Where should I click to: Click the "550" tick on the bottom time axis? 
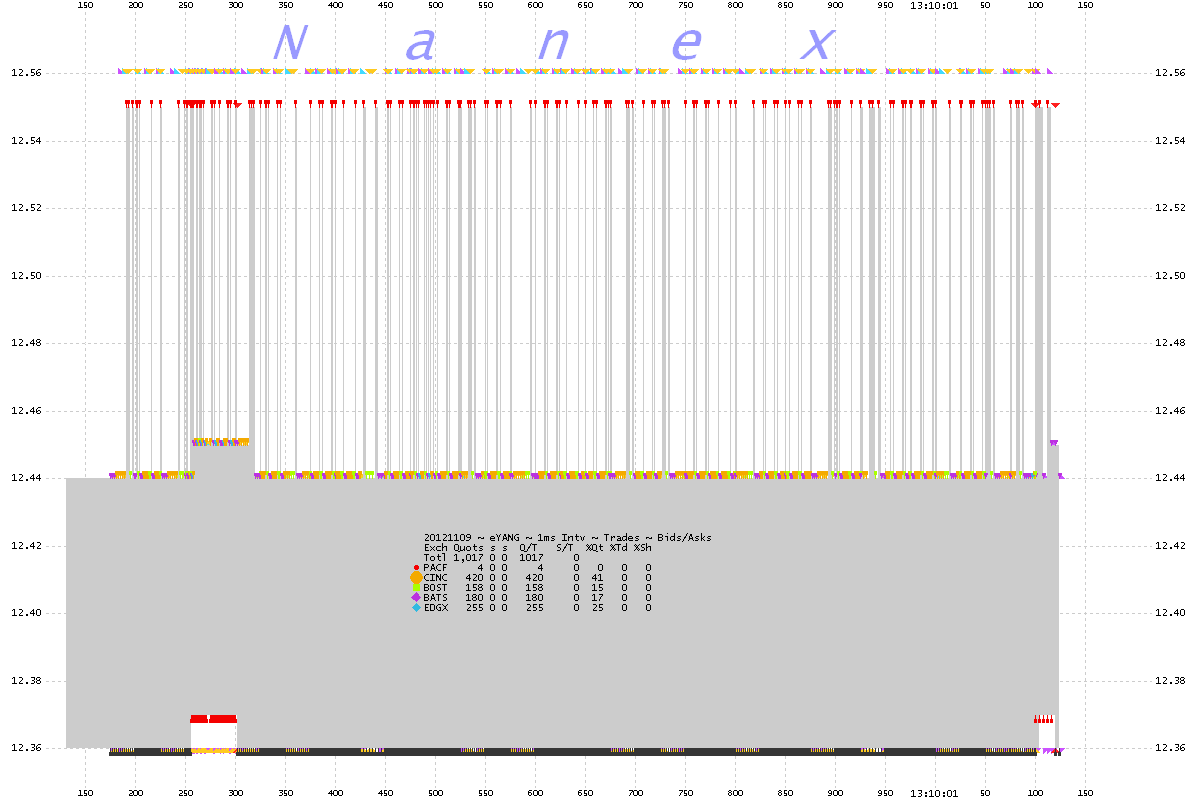[486, 793]
